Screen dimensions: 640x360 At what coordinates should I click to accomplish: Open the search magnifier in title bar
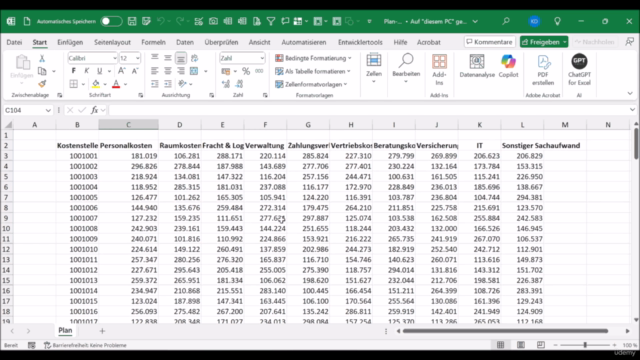pos(506,21)
